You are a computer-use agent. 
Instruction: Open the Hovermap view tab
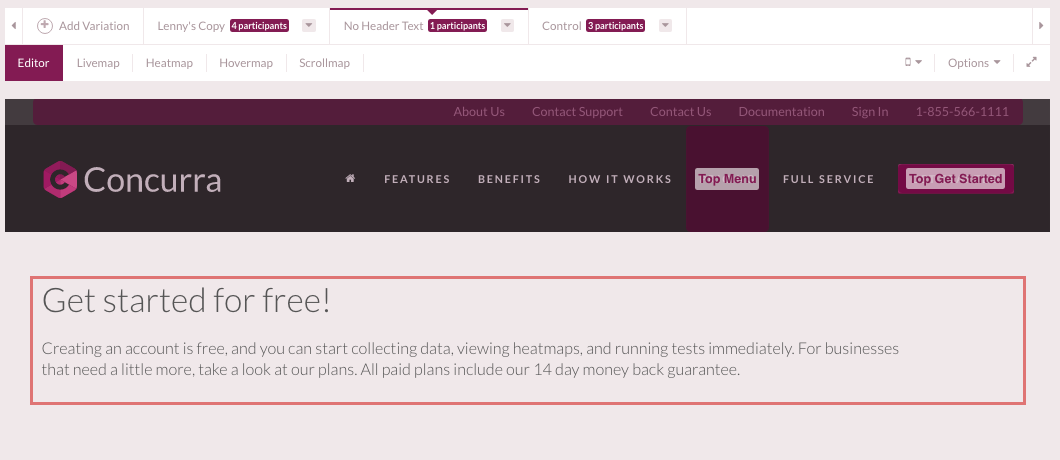click(x=246, y=63)
